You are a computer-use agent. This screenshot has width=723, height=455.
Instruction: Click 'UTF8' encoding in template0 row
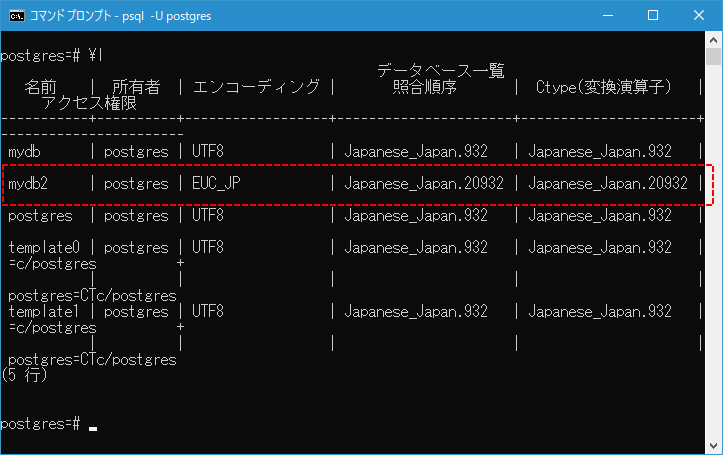(208, 248)
